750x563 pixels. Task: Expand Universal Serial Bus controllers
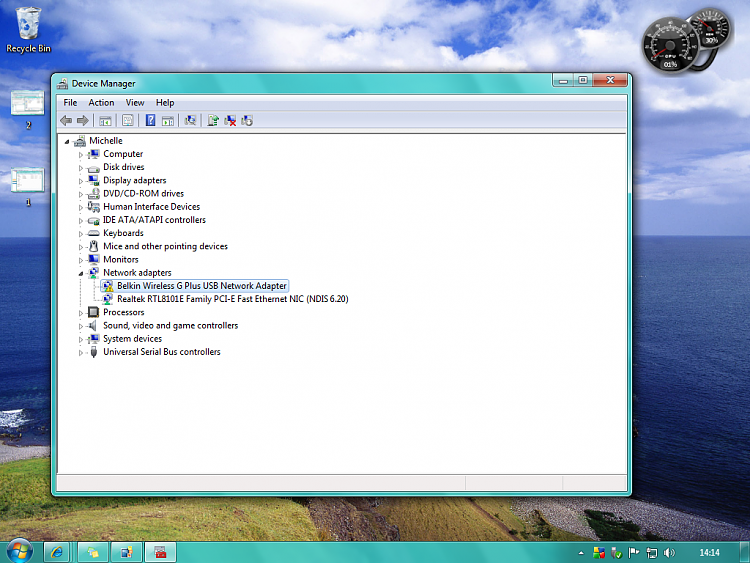click(80, 353)
